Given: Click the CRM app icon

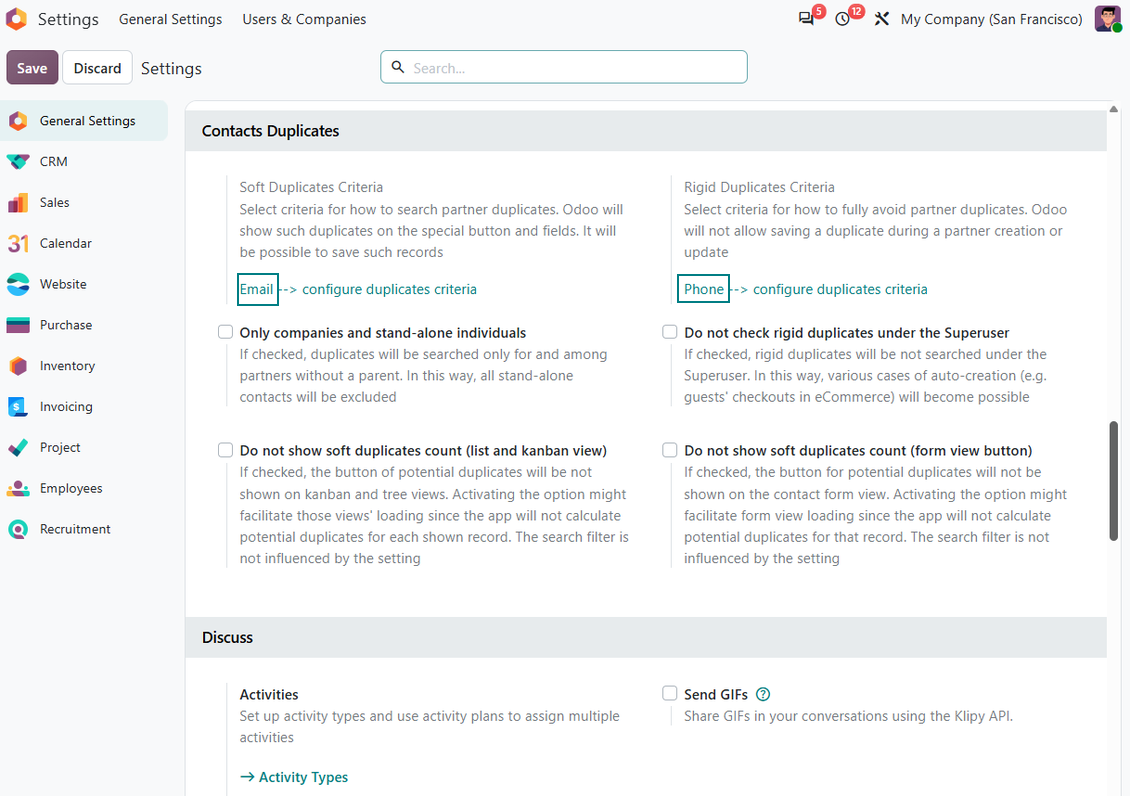Looking at the screenshot, I should (18, 161).
